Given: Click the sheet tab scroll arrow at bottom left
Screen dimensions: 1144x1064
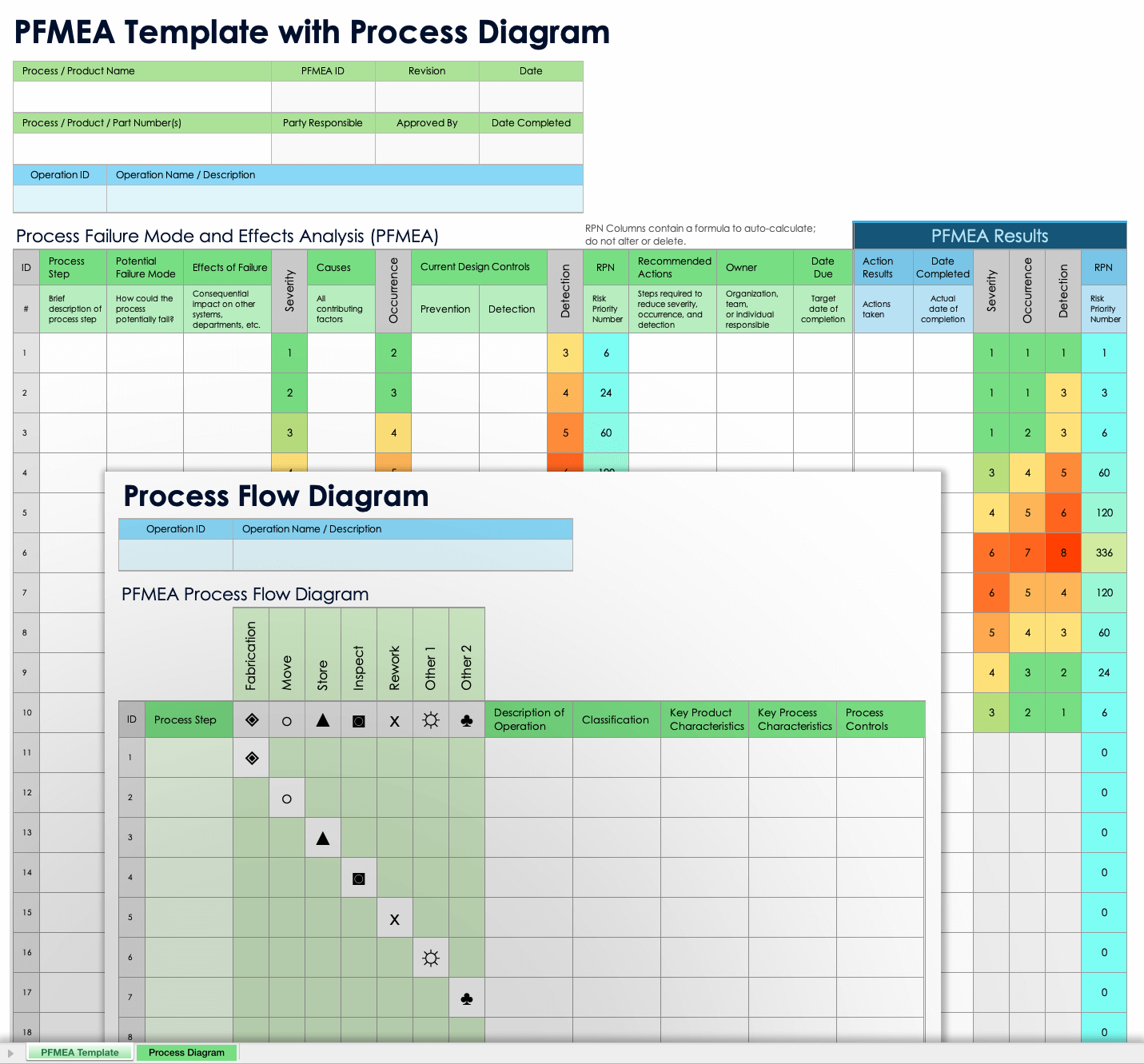Looking at the screenshot, I should (x=10, y=1053).
